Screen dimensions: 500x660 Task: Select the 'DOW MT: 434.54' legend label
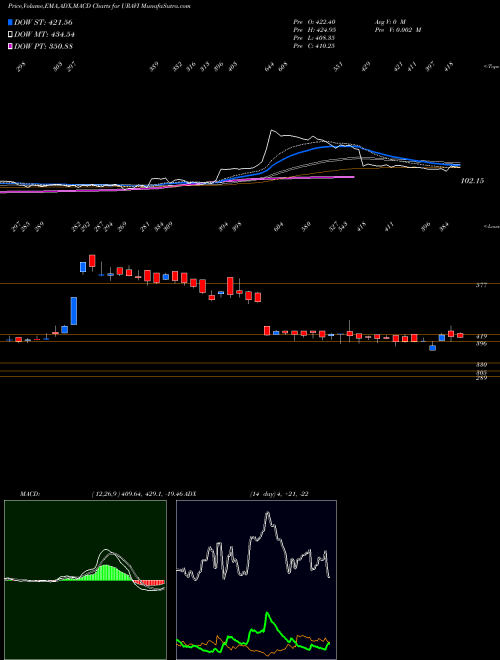click(x=44, y=34)
